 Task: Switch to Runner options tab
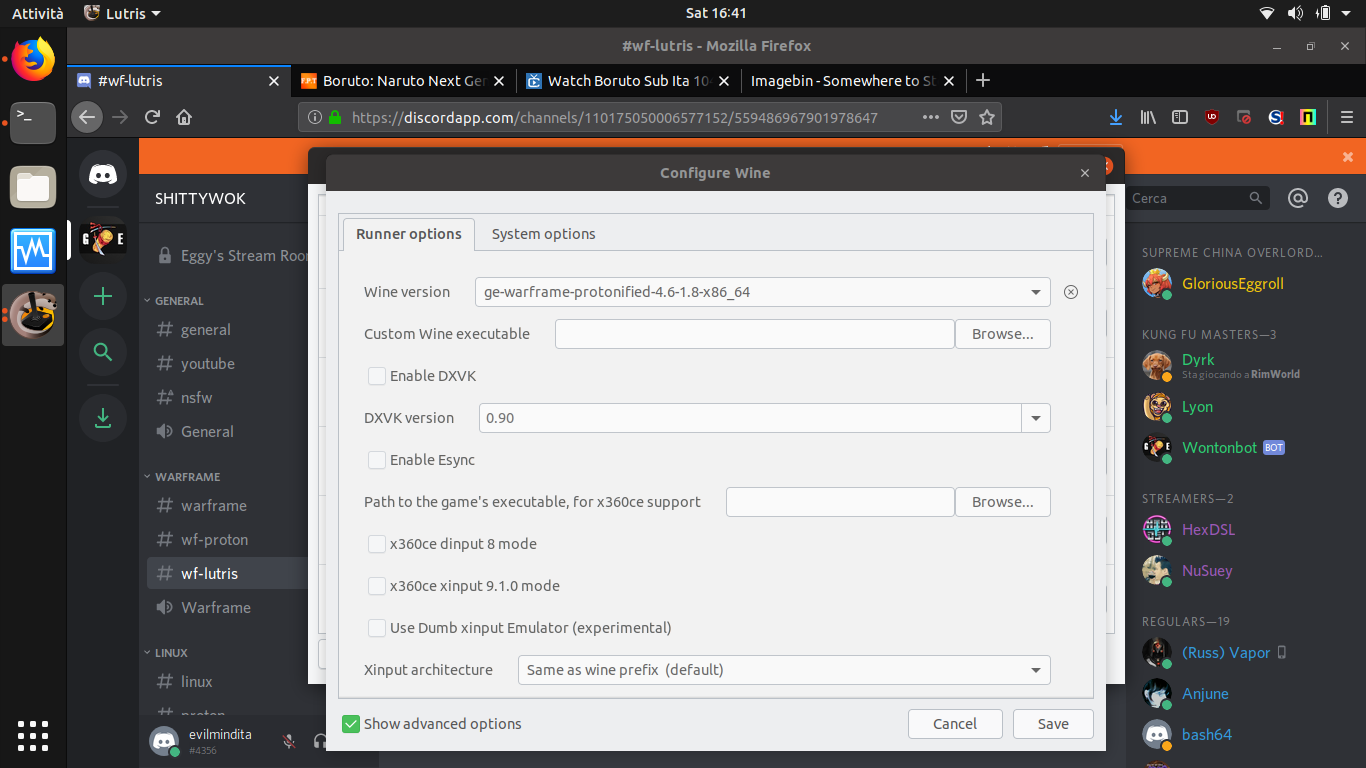coord(409,234)
